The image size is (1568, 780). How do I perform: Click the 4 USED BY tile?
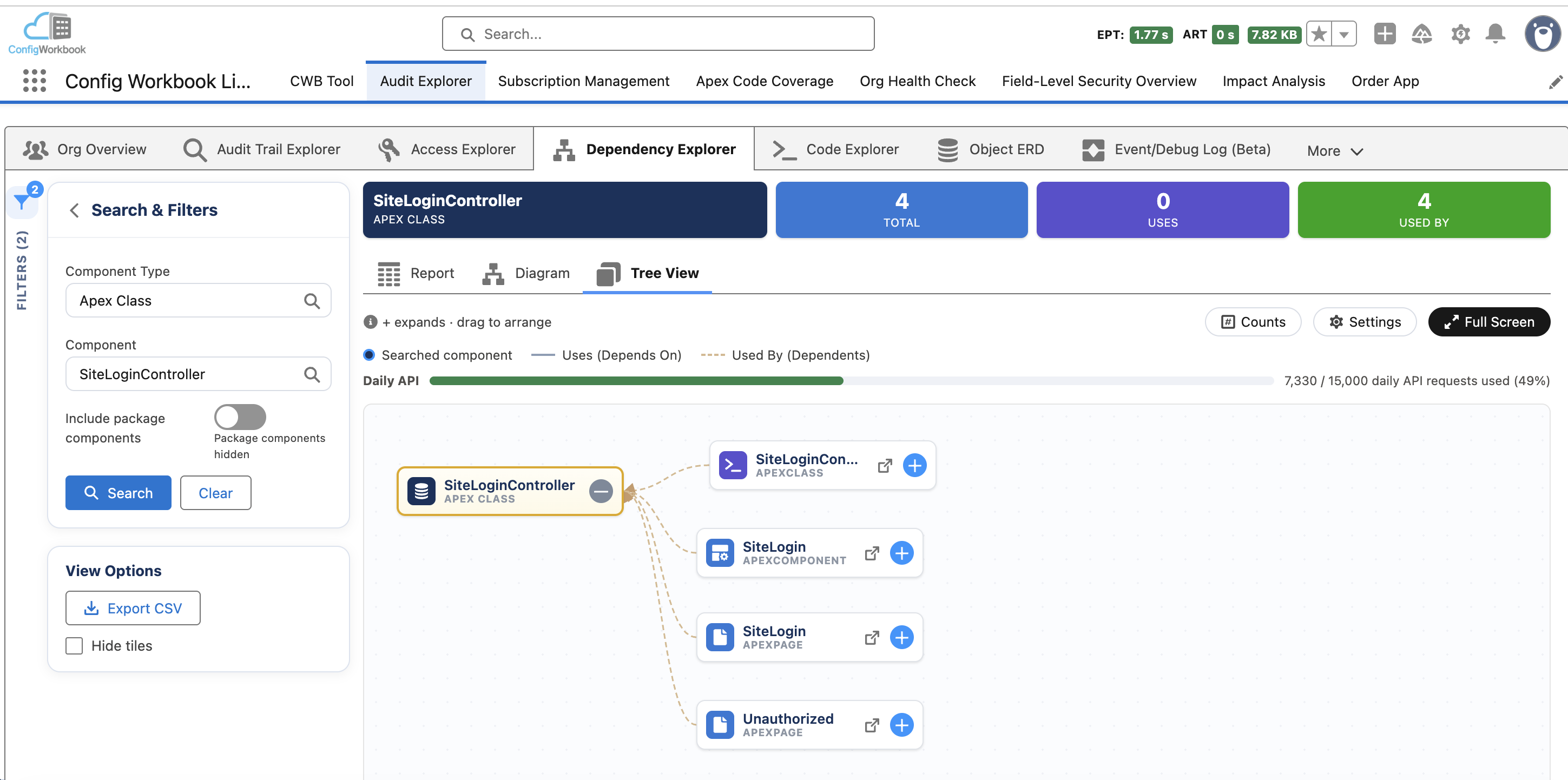(1423, 210)
